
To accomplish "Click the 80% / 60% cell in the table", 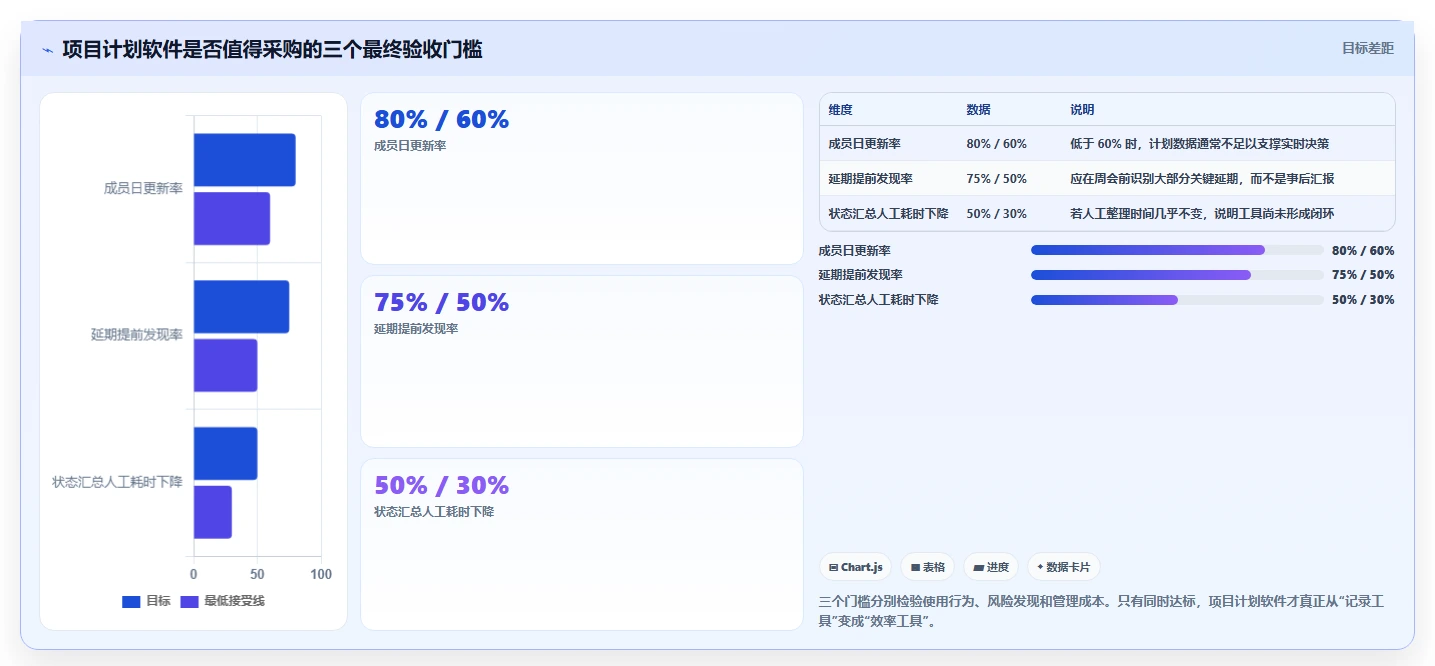I will click(x=996, y=144).
